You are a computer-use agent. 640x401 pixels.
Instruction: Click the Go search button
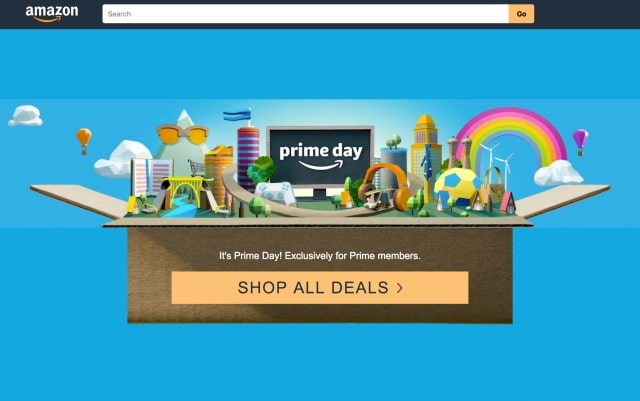tap(521, 14)
